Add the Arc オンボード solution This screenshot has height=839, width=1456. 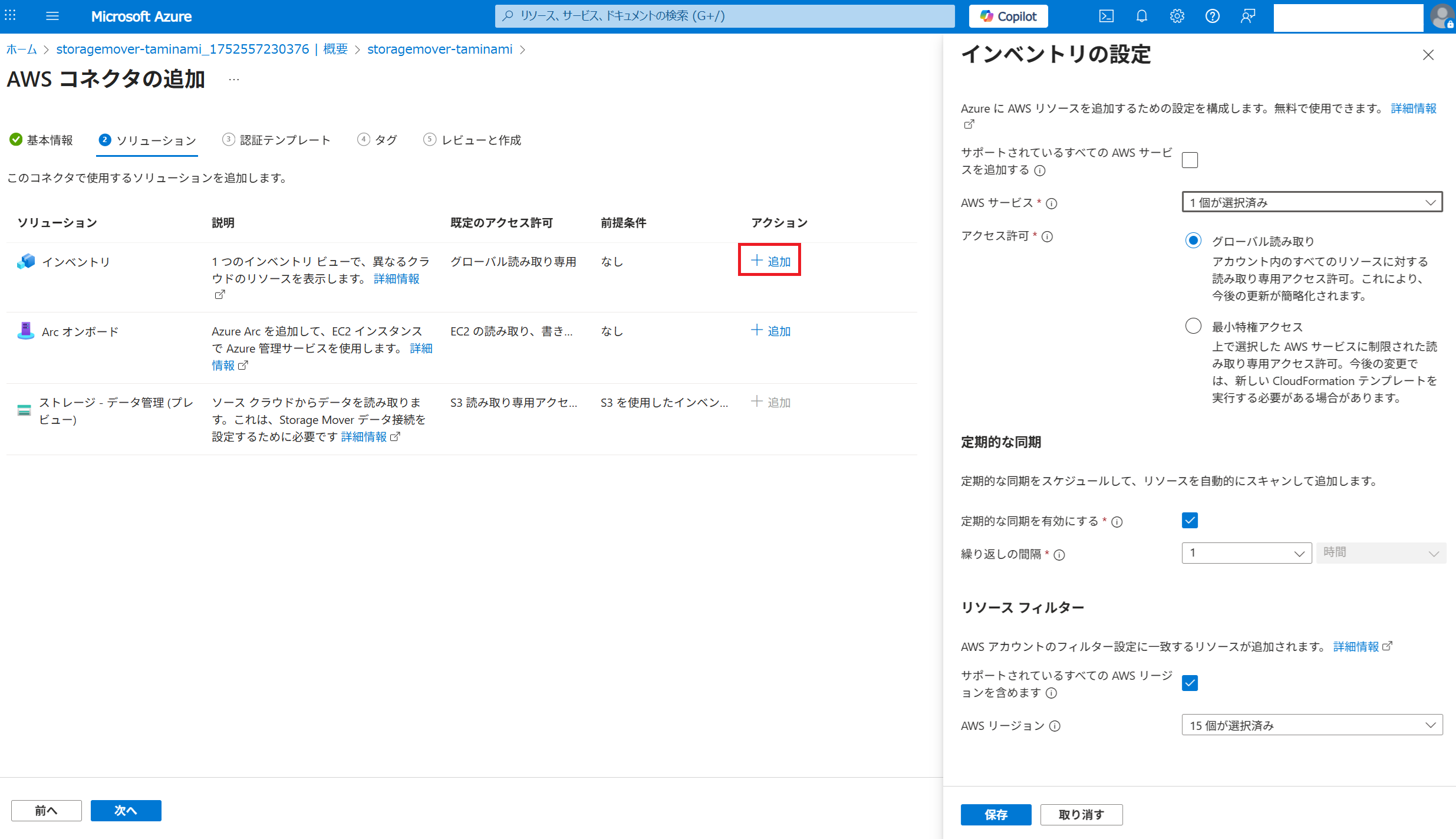[x=770, y=331]
